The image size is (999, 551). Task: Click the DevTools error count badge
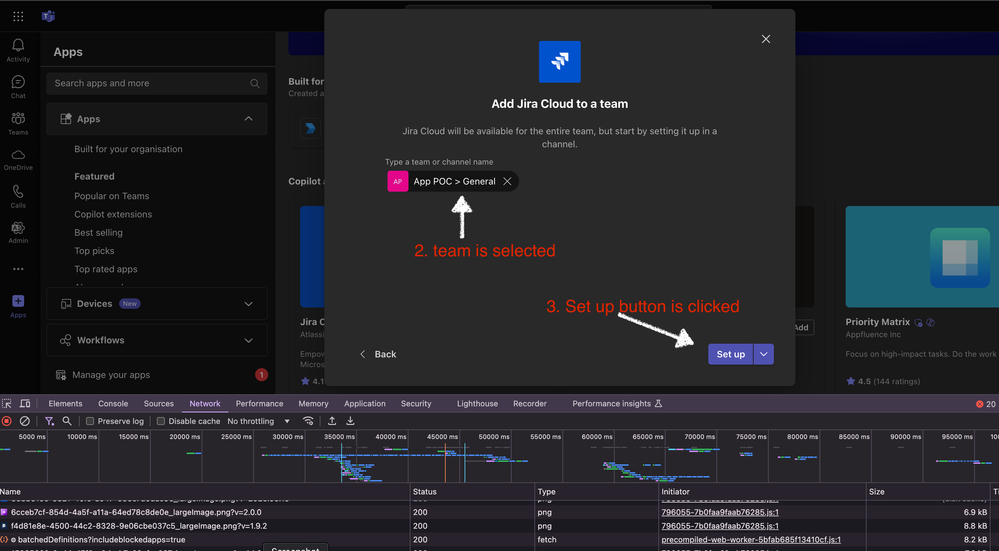click(986, 404)
